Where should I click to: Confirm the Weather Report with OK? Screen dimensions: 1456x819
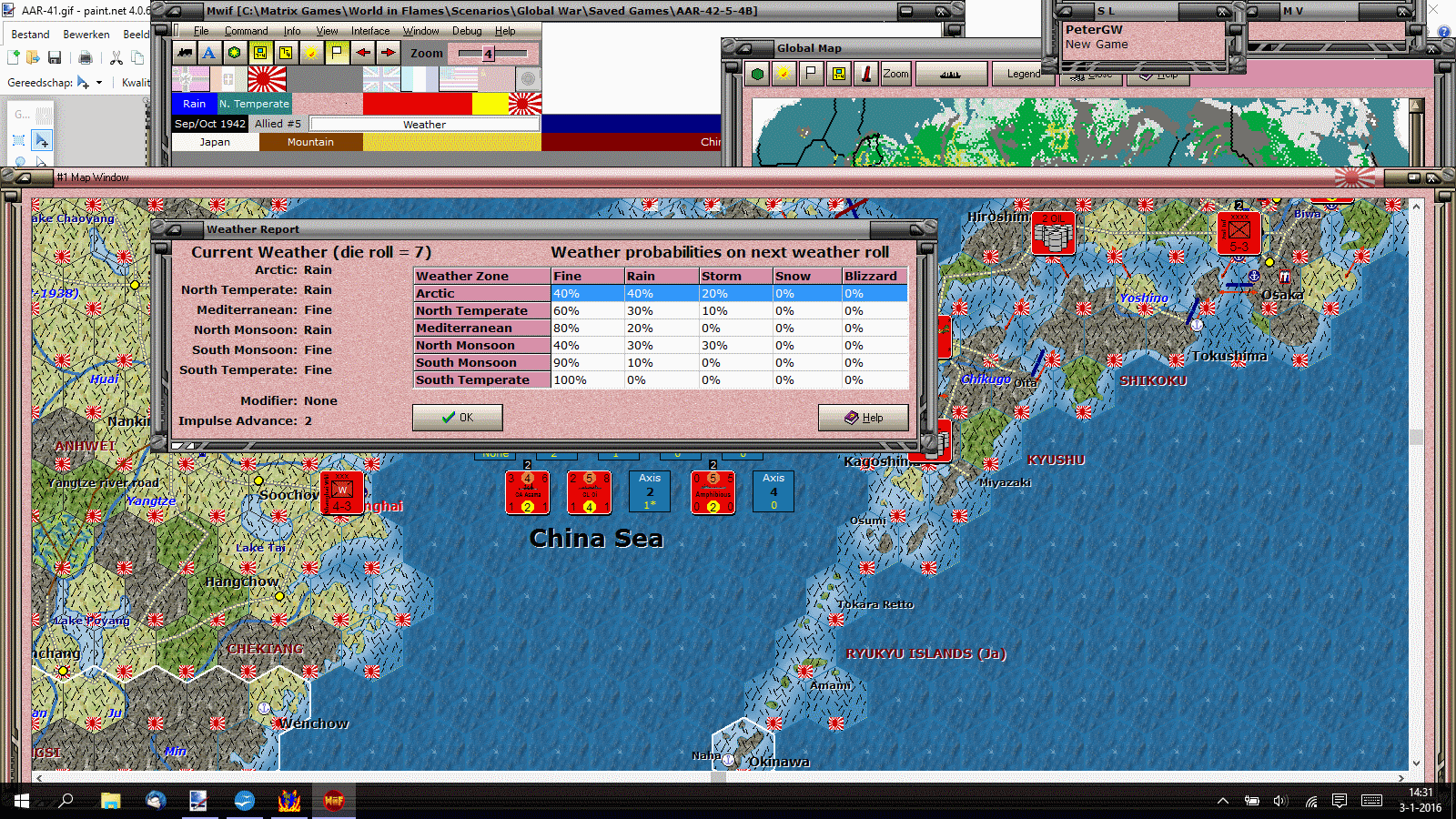457,418
